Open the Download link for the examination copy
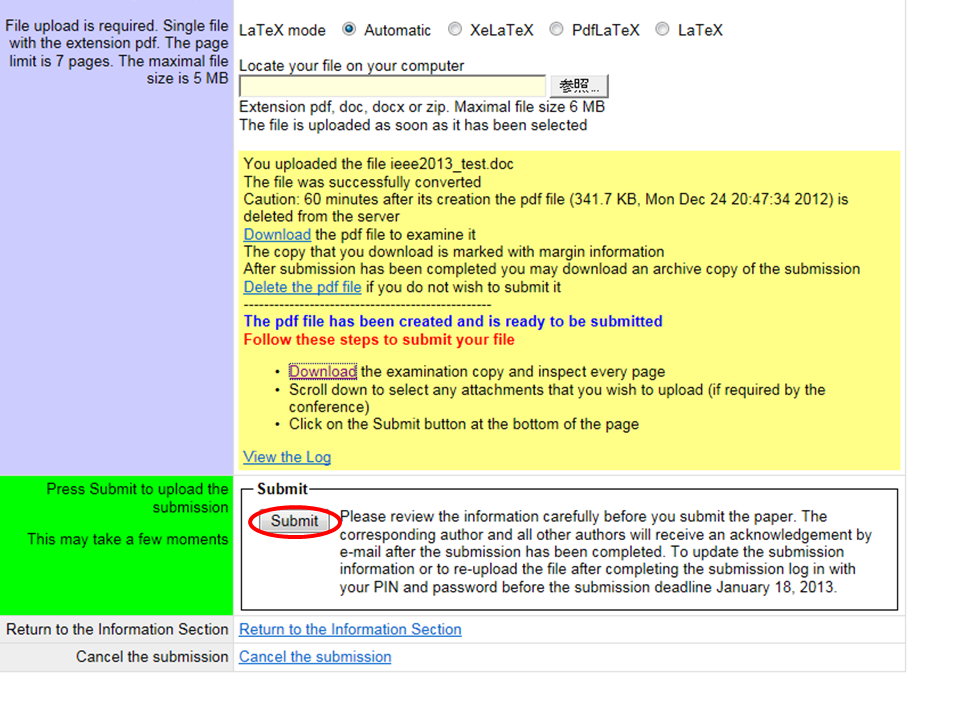Screen dimensions: 960x720 [x=323, y=372]
